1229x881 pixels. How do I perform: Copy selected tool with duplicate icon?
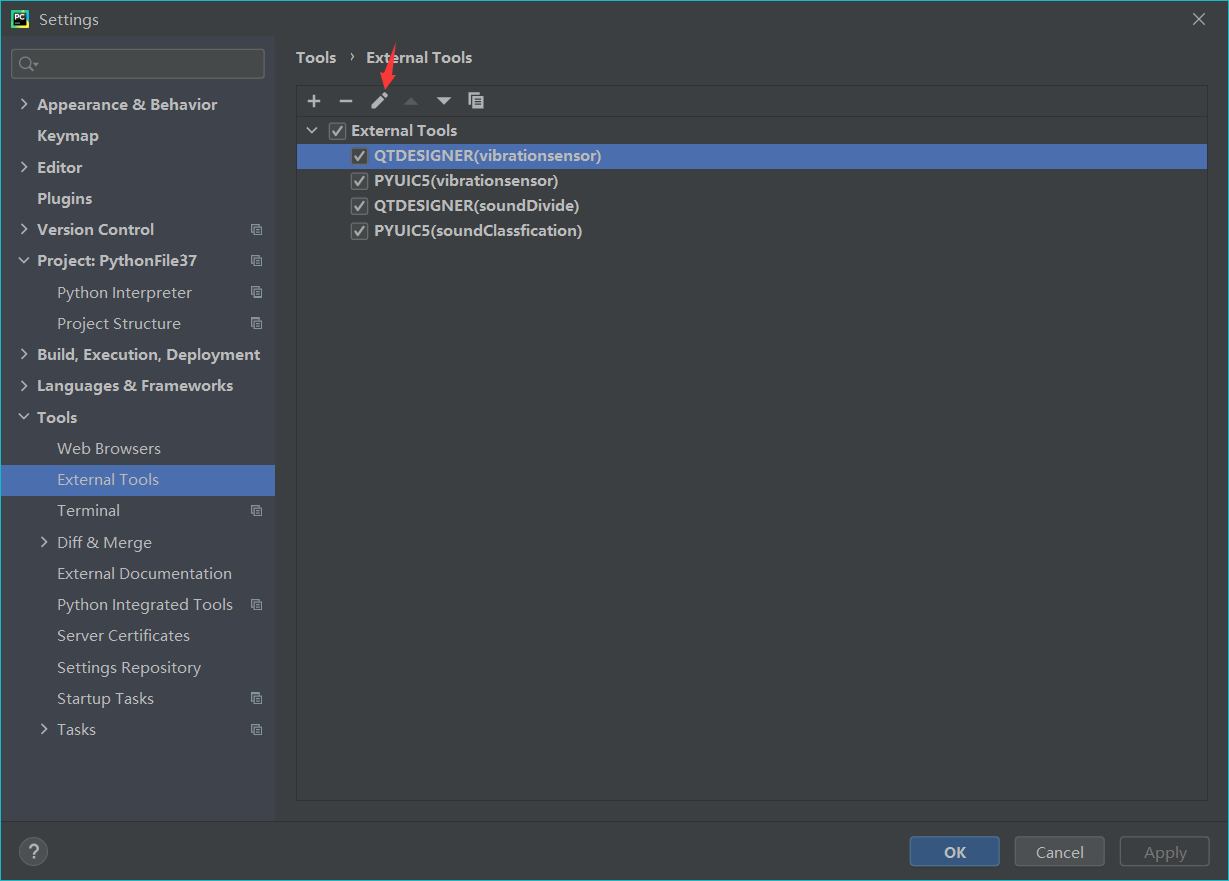(476, 101)
